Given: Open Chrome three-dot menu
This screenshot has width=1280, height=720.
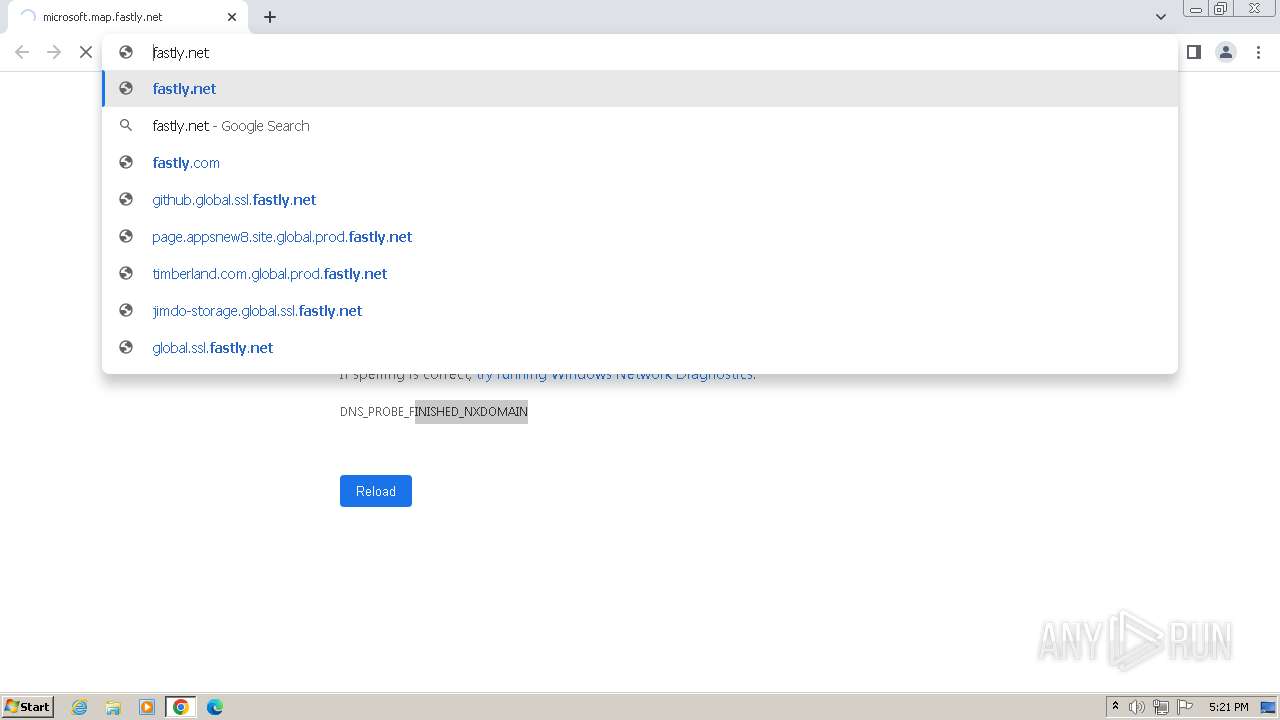Looking at the screenshot, I should click(1258, 52).
